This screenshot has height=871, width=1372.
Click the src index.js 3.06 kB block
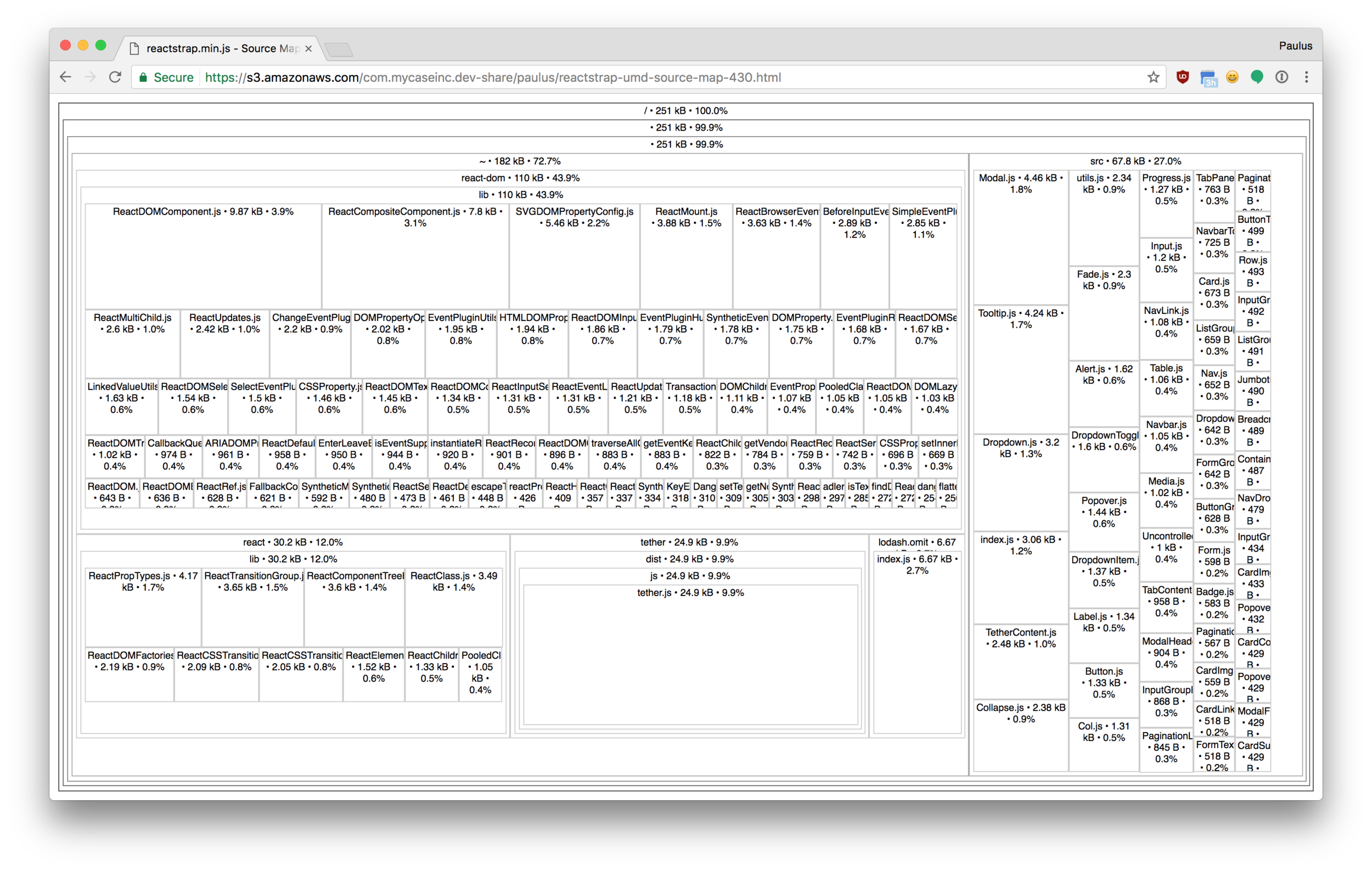coord(1020,577)
